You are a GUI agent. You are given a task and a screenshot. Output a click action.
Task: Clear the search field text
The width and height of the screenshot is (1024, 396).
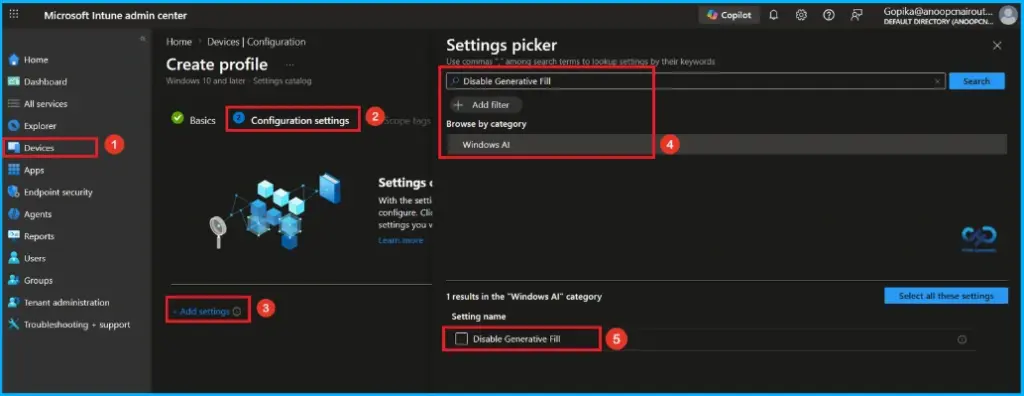click(937, 81)
